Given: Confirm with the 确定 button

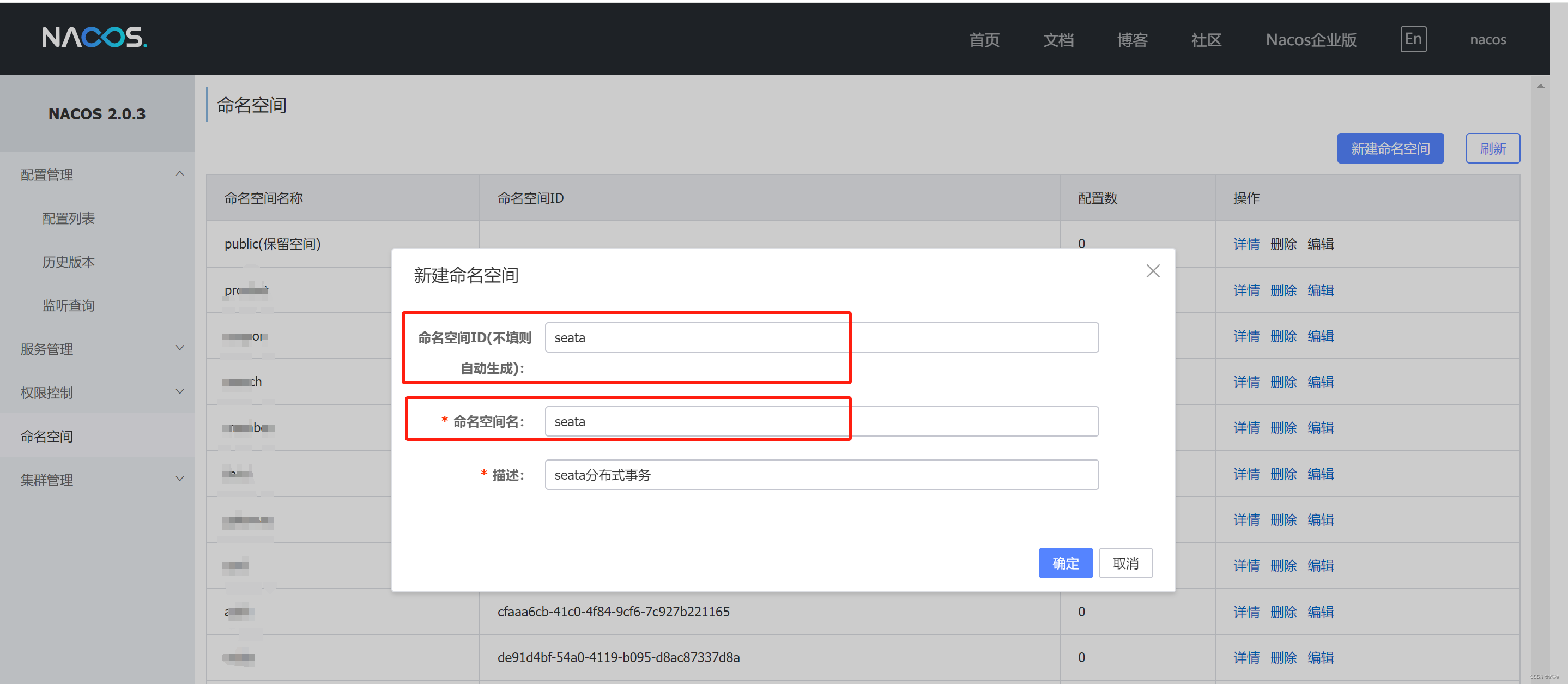Looking at the screenshot, I should (1064, 563).
